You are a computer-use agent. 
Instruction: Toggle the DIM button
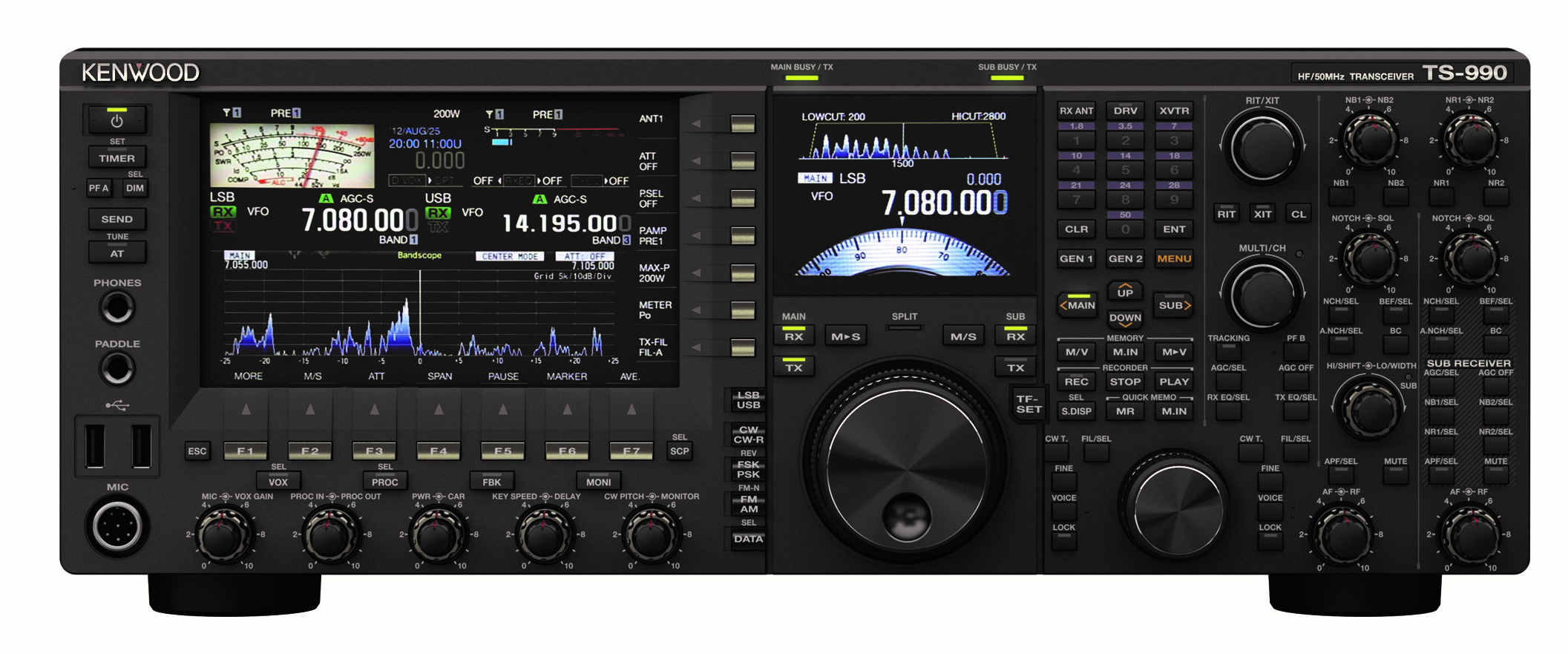135,188
